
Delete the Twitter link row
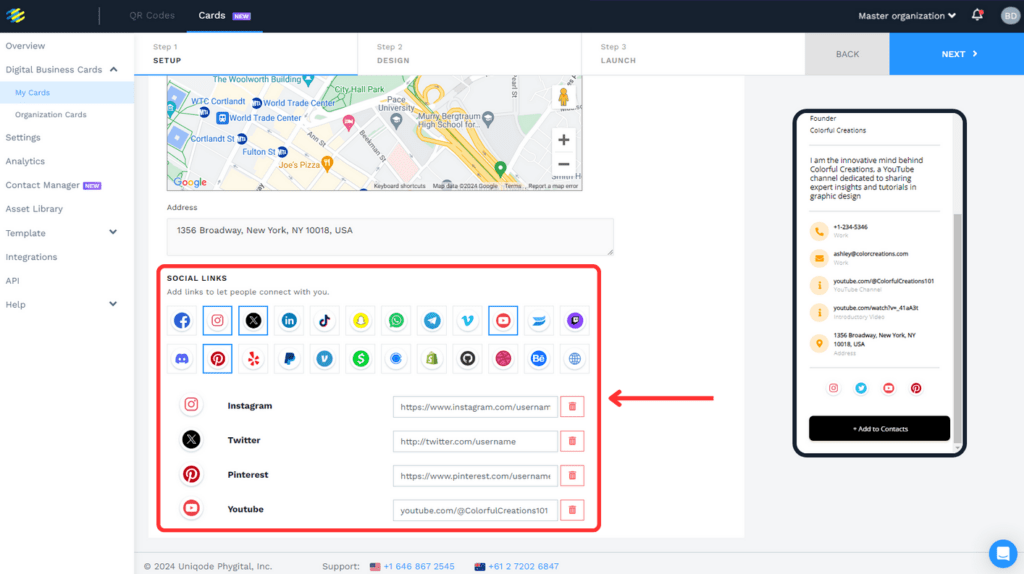pos(572,441)
